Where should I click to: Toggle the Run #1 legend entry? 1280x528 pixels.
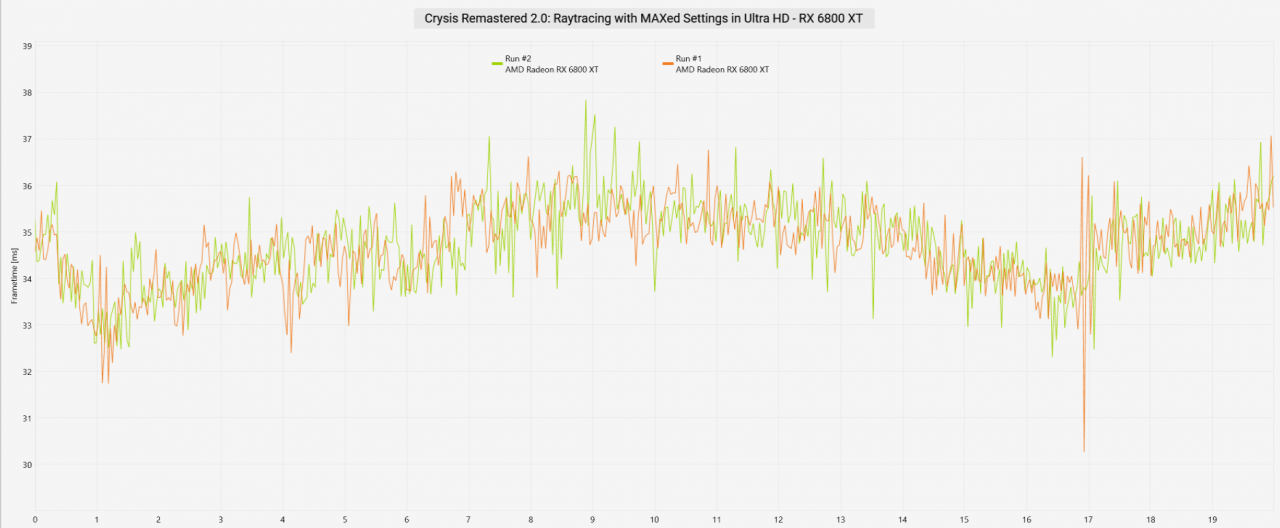pos(716,64)
